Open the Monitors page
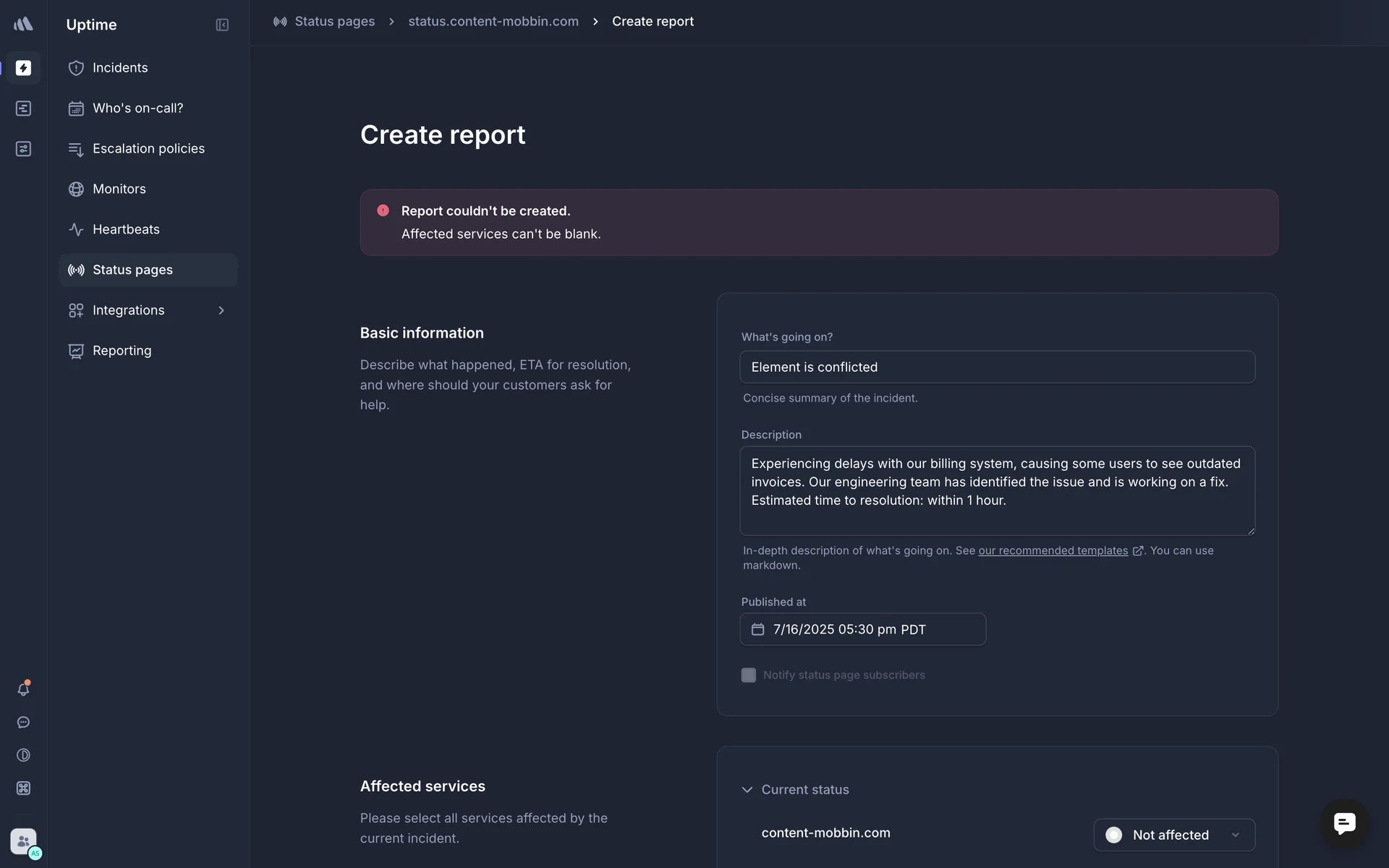 (x=119, y=189)
